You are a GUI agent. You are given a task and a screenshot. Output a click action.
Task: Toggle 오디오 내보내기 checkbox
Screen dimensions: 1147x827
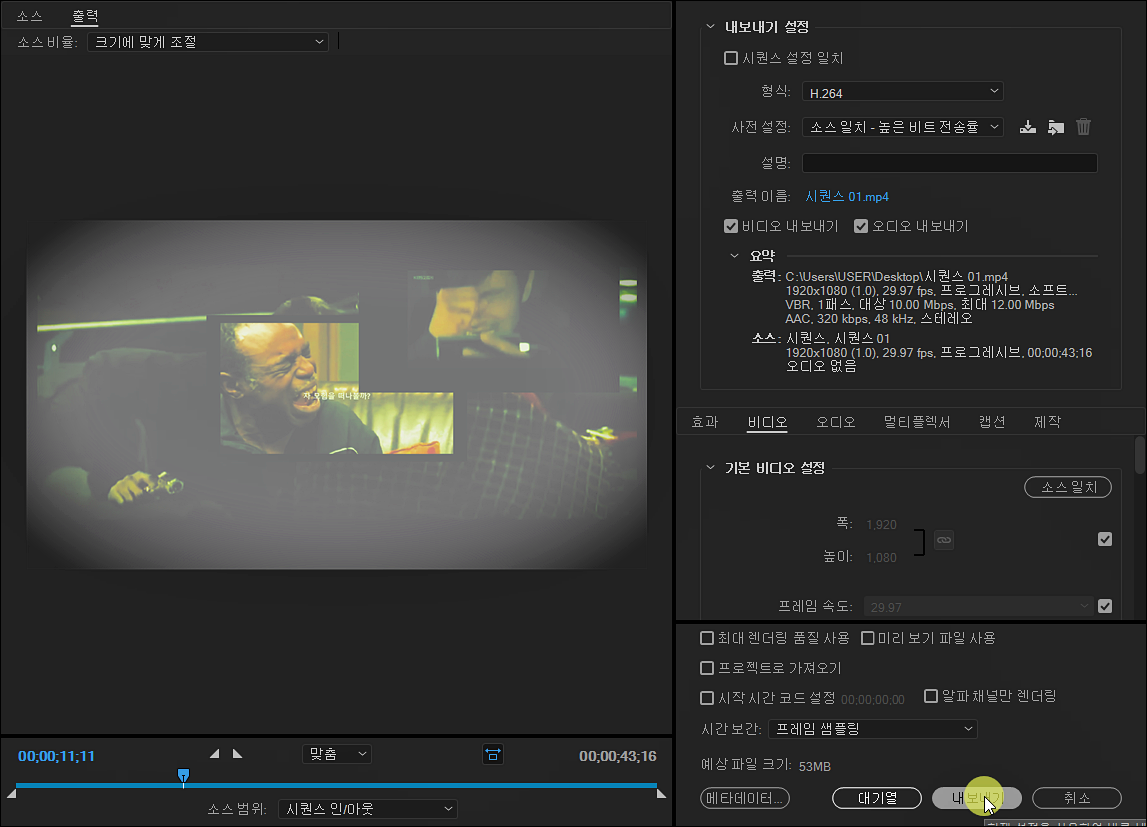861,226
